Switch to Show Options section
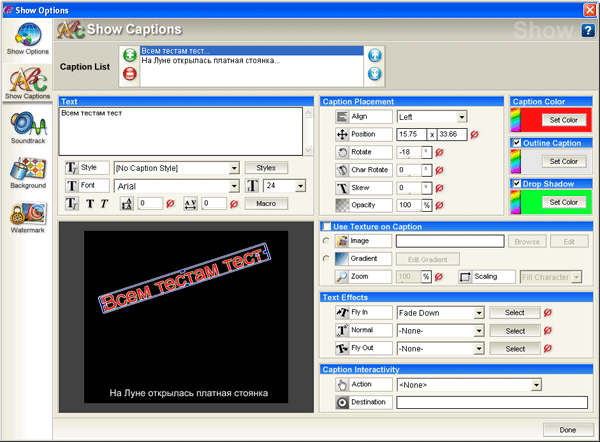The height and width of the screenshot is (442, 600). pos(28,39)
